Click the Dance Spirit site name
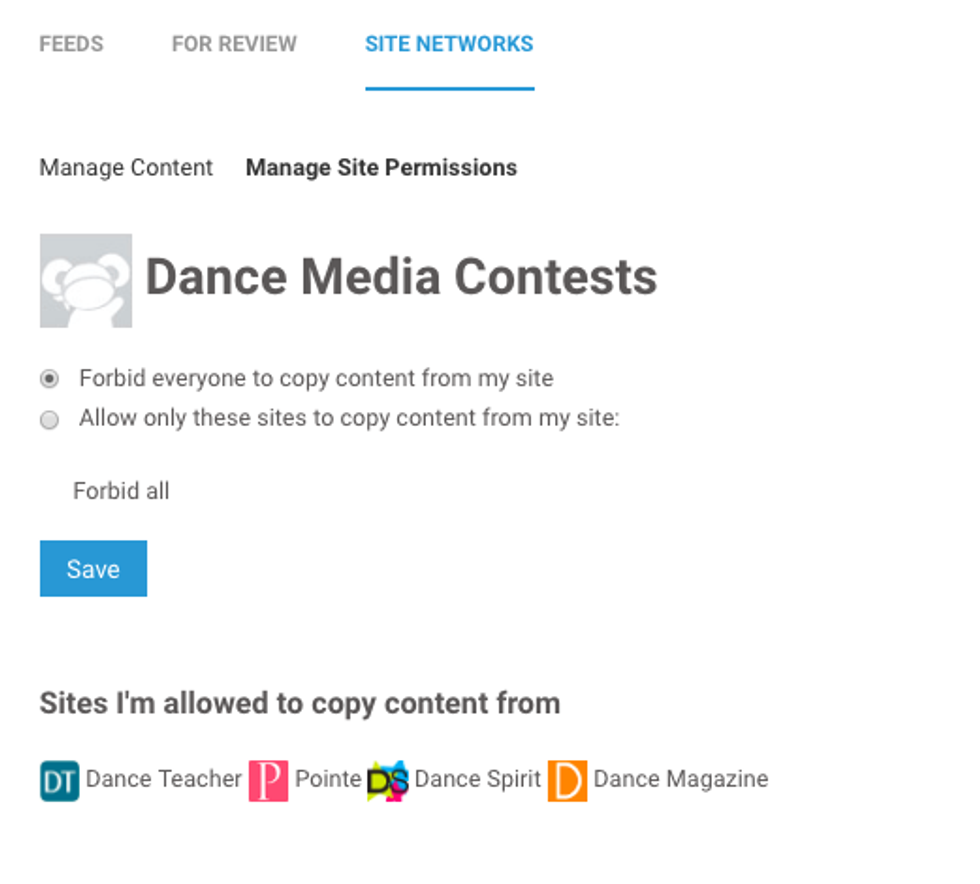Image resolution: width=980 pixels, height=884 pixels. (478, 779)
